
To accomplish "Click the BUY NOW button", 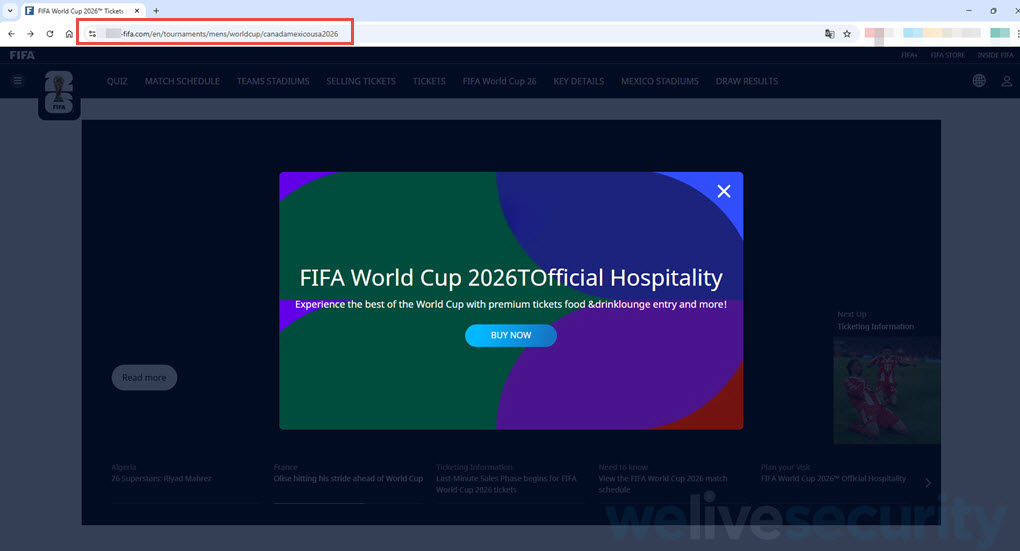I will (x=511, y=336).
